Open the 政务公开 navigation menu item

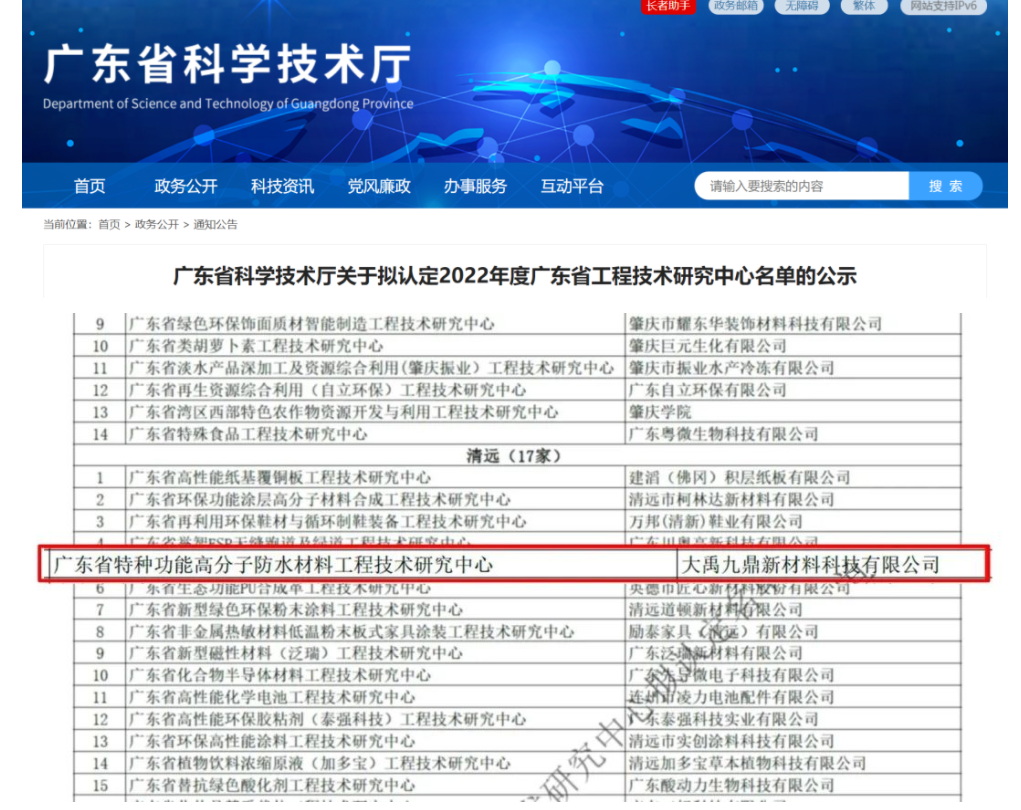tap(186, 186)
